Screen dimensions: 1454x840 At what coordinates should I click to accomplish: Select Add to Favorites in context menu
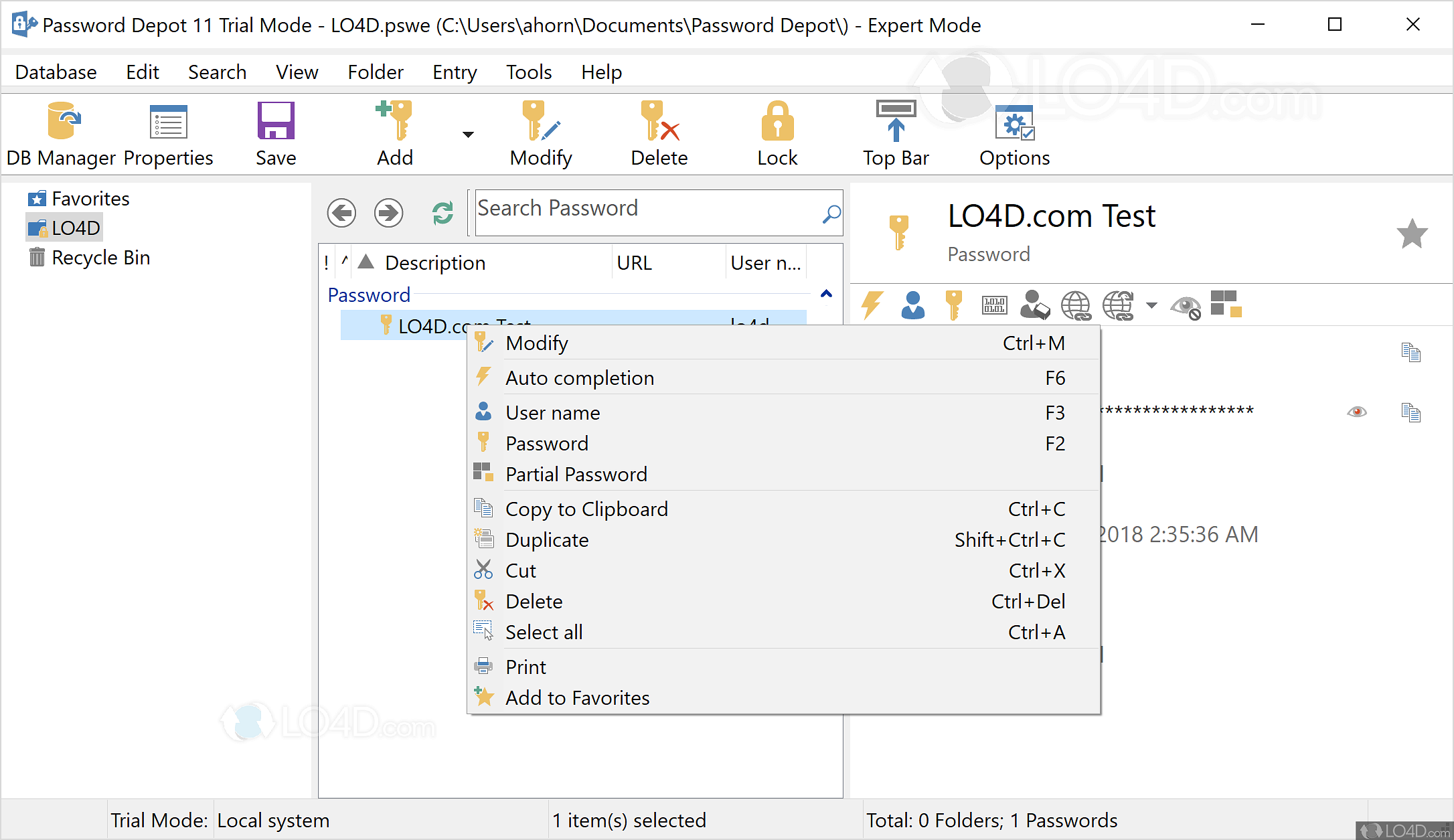(x=577, y=697)
